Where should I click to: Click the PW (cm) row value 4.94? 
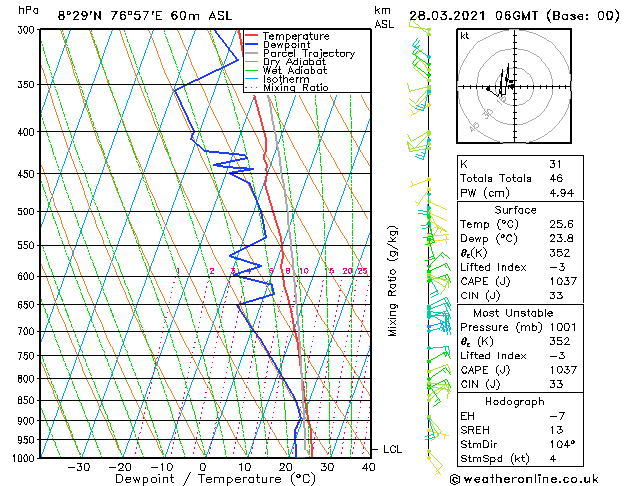tap(562, 193)
